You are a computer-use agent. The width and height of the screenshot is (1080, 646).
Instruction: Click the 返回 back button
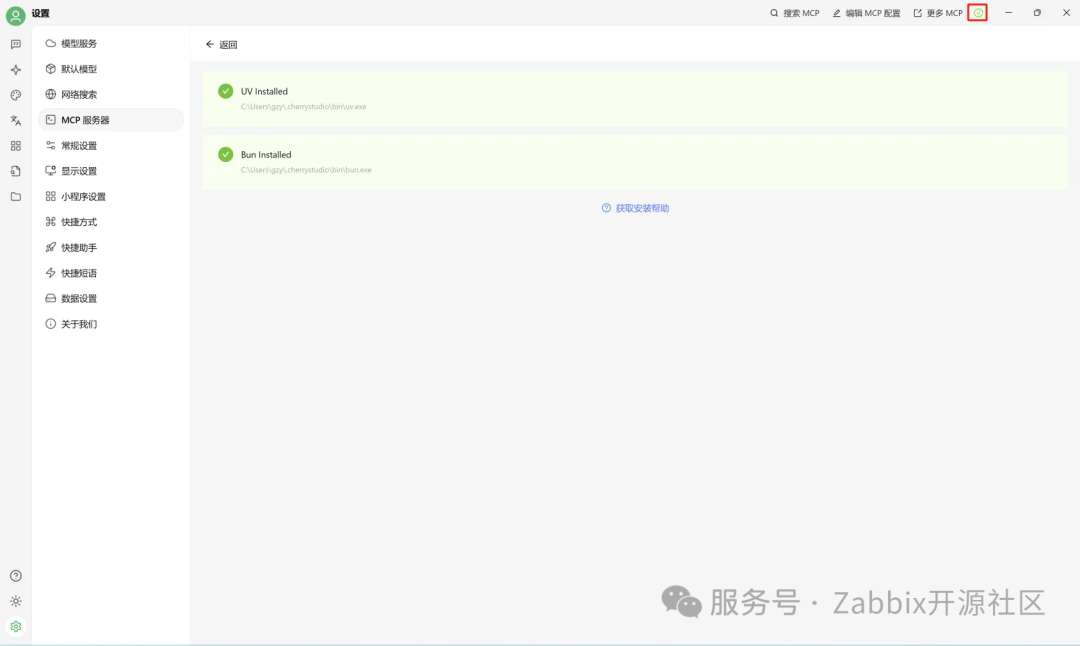click(221, 45)
